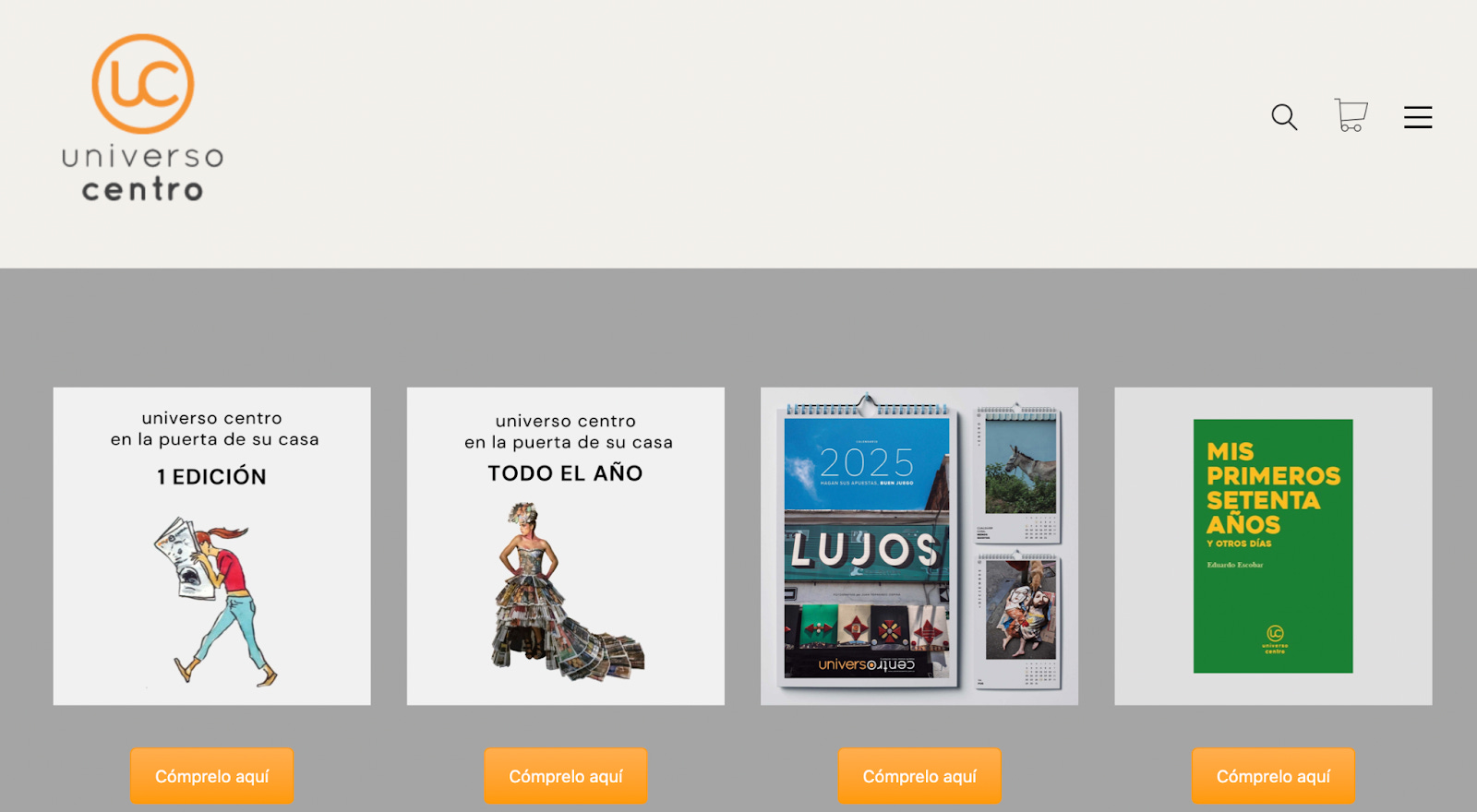Screen dimensions: 1477x812
Task: Open the 'Mis primeros setenta años' book card
Action: (1273, 546)
